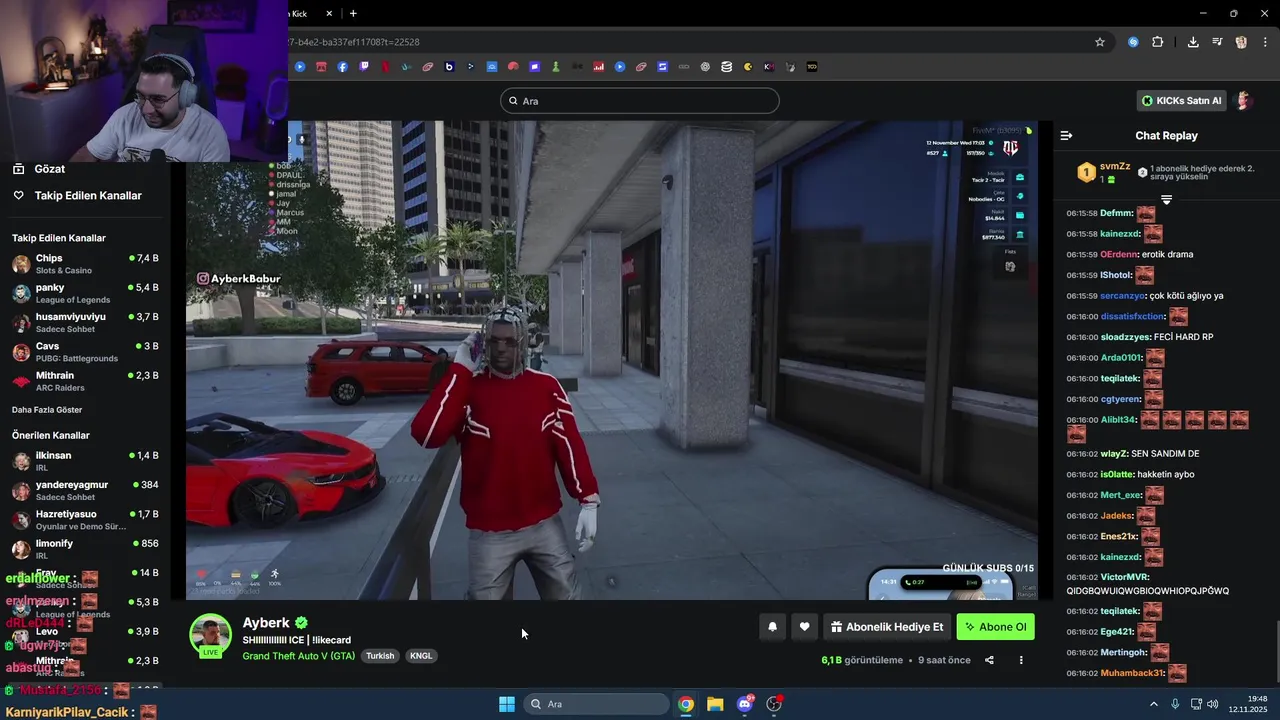Click Abonelik Hediye Et button
The height and width of the screenshot is (720, 1280).
coord(887,627)
